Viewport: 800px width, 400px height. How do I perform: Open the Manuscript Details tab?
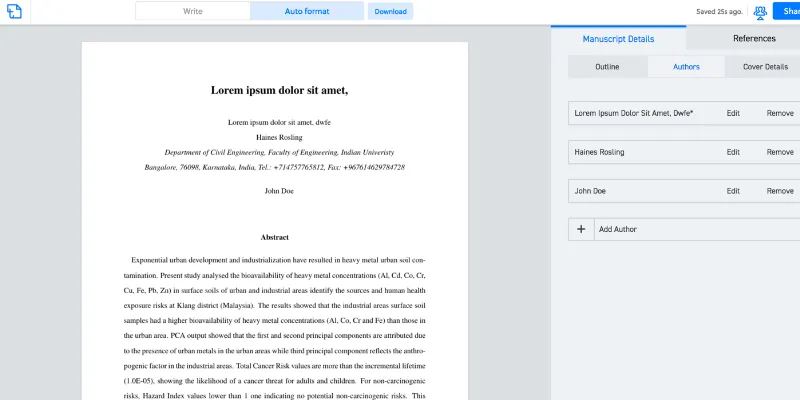[618, 38]
